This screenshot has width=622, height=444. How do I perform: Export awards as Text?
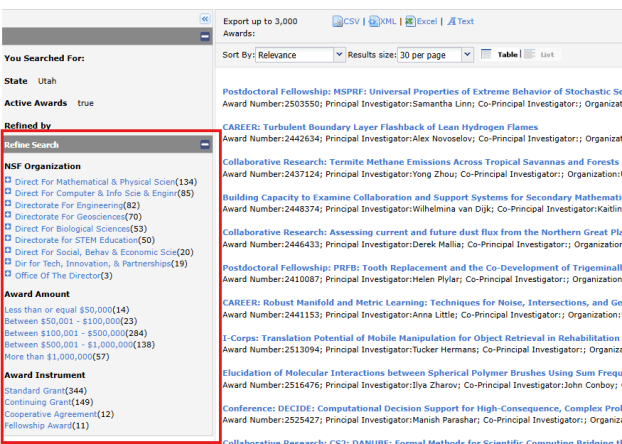[x=461, y=21]
